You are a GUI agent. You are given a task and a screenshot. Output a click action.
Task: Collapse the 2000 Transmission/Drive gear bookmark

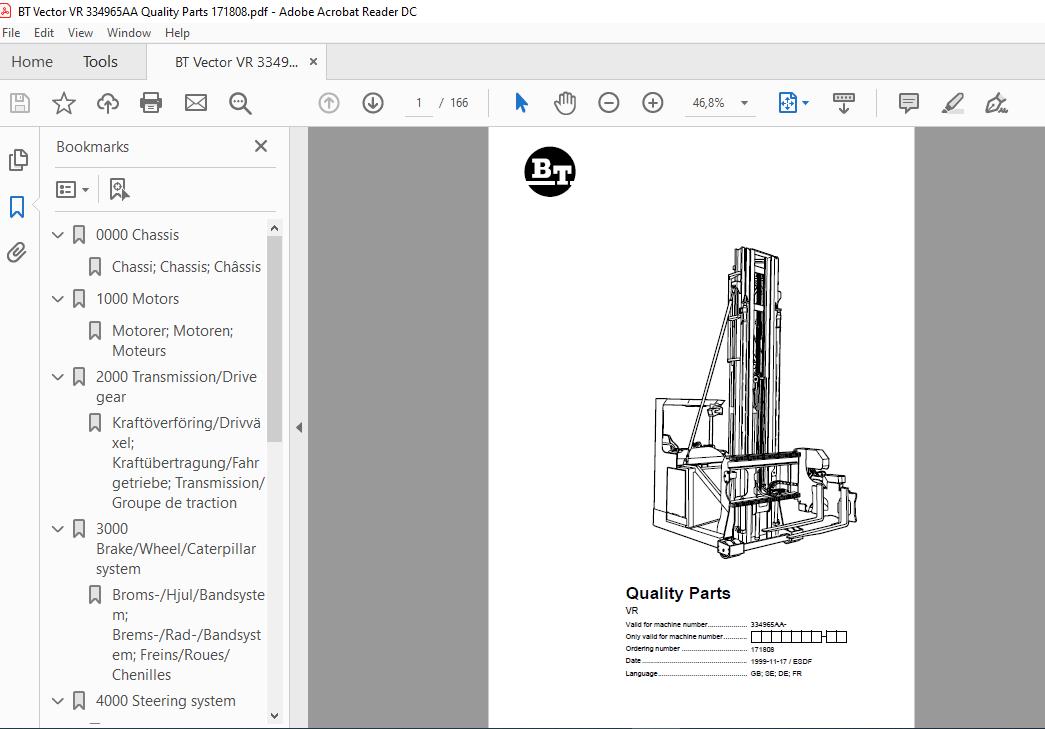(58, 377)
